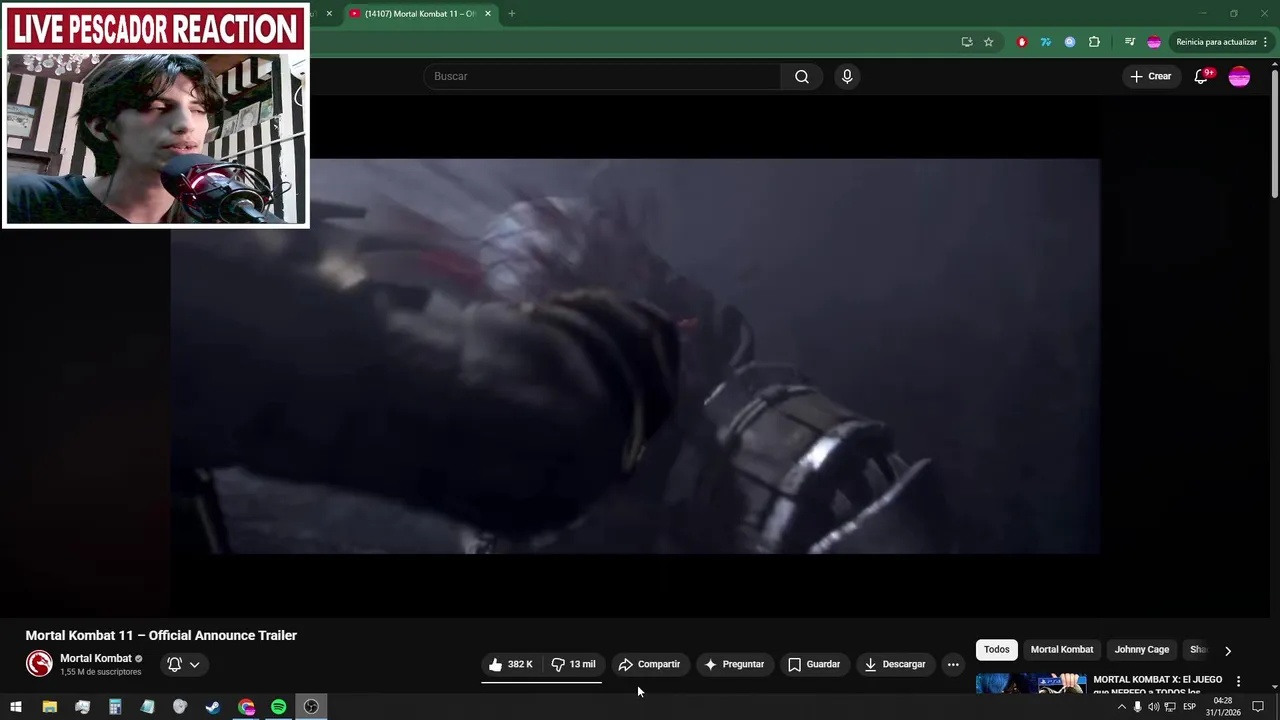The height and width of the screenshot is (720, 1280).
Task: Open the Mortal Kombat channel avatar
Action: click(39, 664)
